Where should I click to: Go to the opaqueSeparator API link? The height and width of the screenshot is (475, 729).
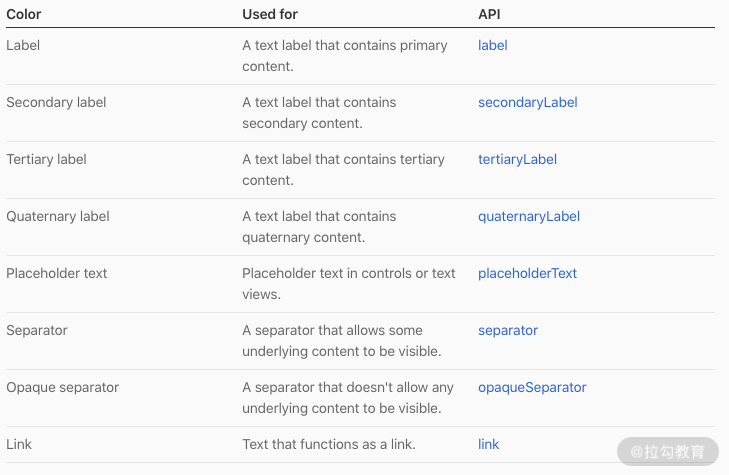coord(532,387)
